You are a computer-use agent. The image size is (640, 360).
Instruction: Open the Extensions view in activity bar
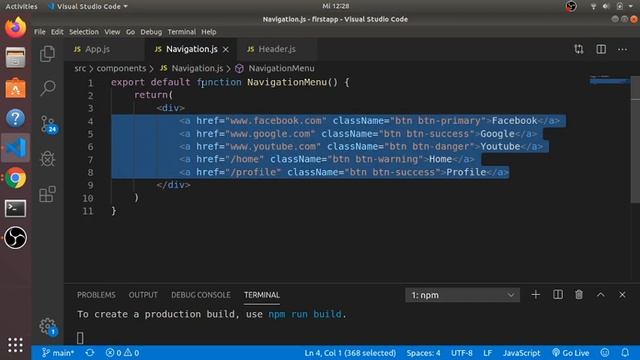(x=47, y=194)
